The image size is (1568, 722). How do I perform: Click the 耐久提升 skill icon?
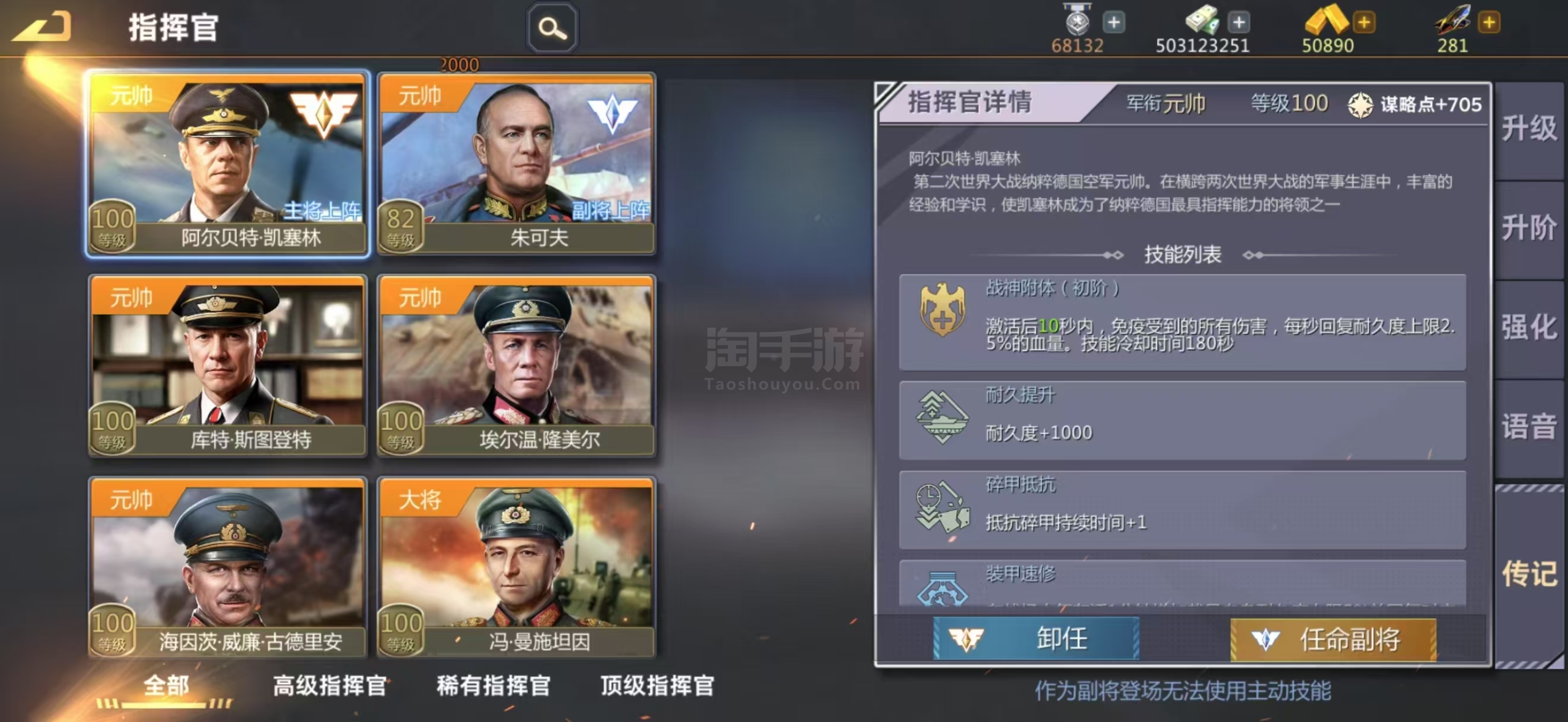pos(942,417)
